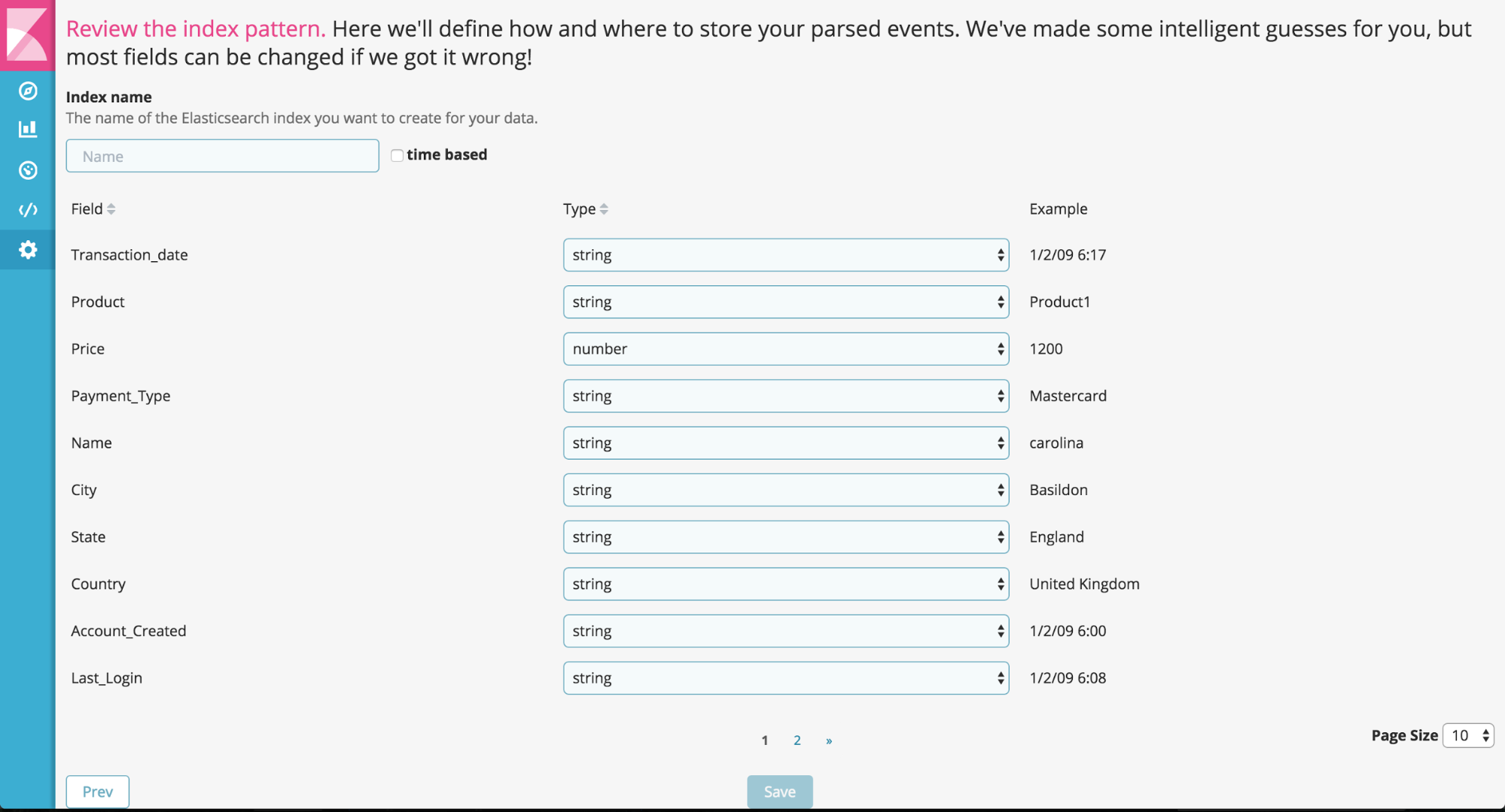Click the Kibana logo icon
The image size is (1505, 812).
point(27,34)
